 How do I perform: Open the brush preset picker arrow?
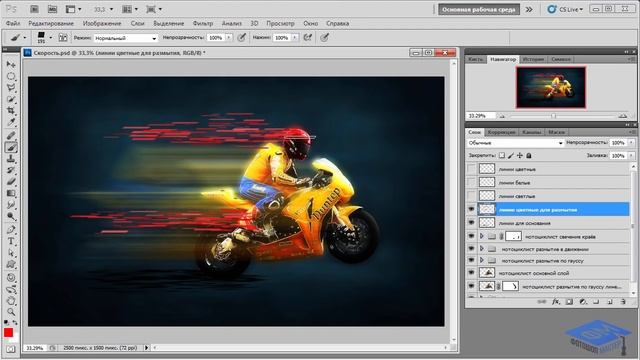pos(51,38)
